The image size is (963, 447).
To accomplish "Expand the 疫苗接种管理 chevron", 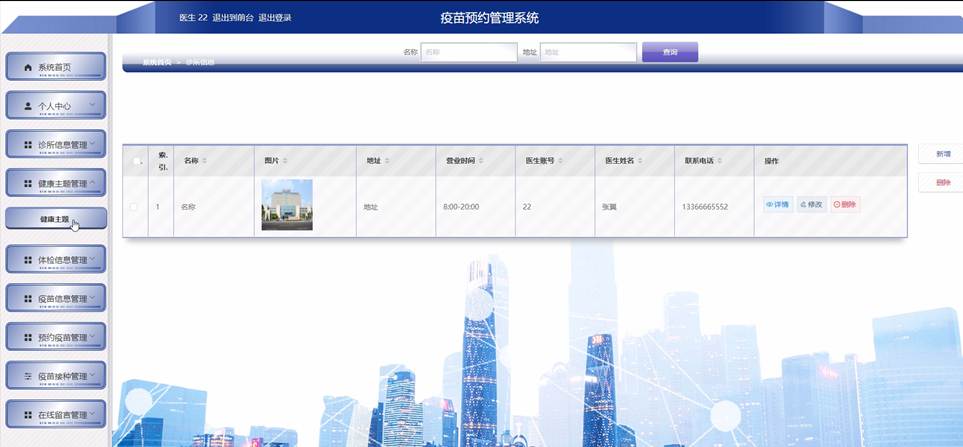I will (x=92, y=375).
